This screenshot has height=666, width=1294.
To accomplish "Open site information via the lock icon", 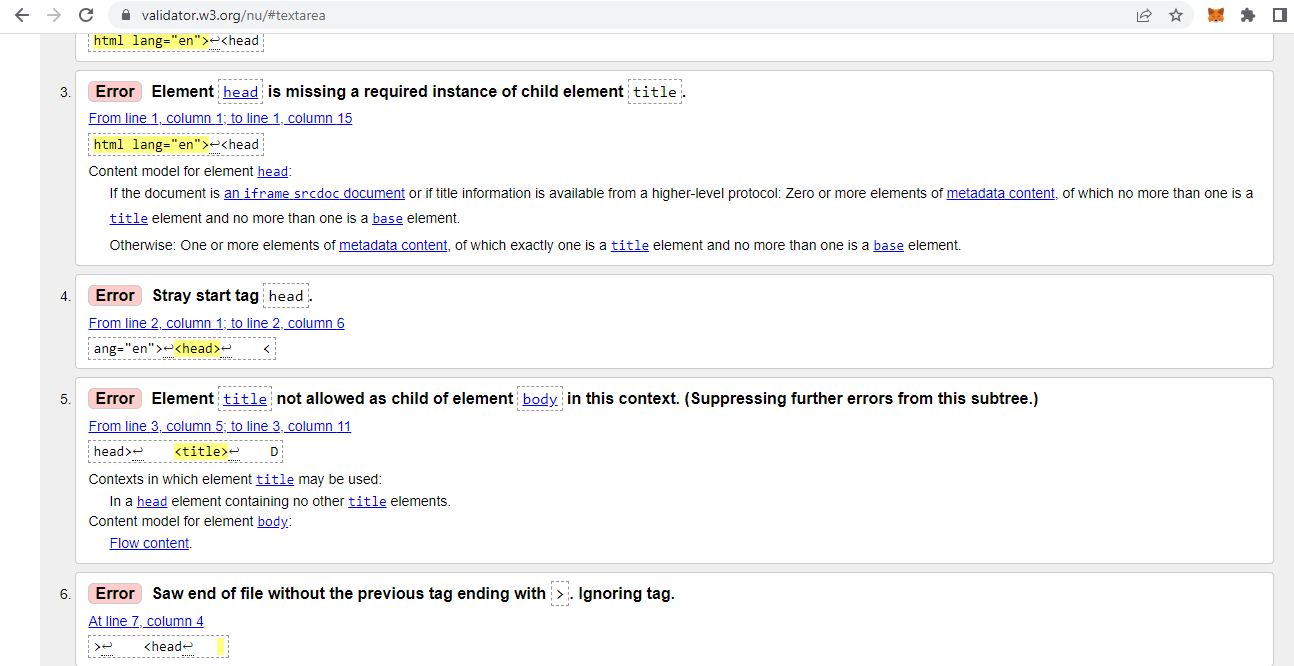I will click(x=124, y=16).
